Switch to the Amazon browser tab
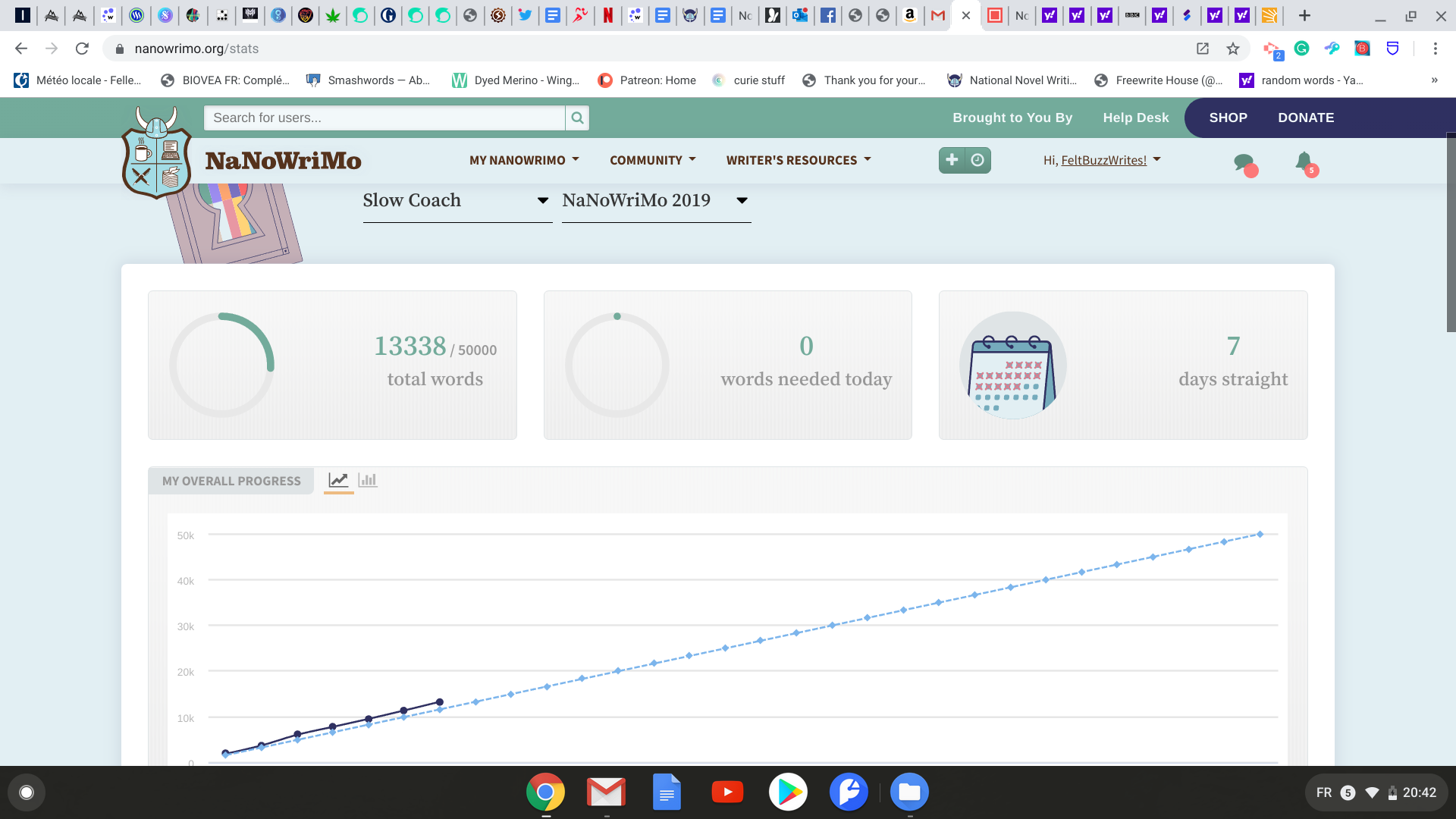1456x819 pixels. click(x=910, y=15)
